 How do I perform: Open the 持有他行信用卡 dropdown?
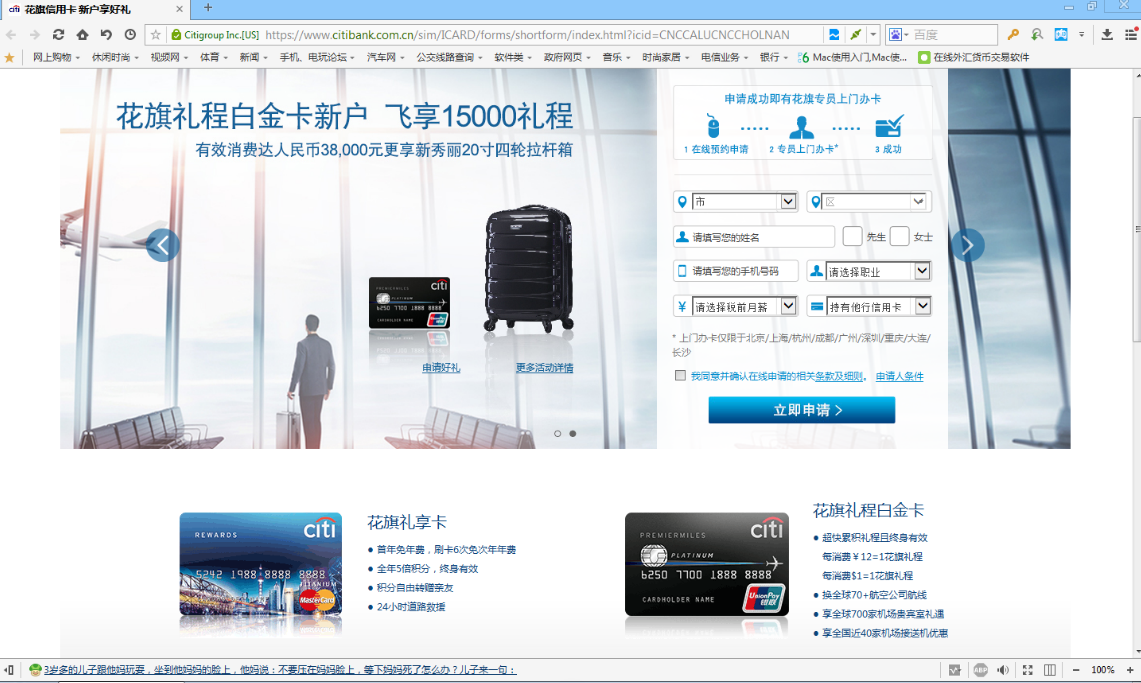point(878,306)
